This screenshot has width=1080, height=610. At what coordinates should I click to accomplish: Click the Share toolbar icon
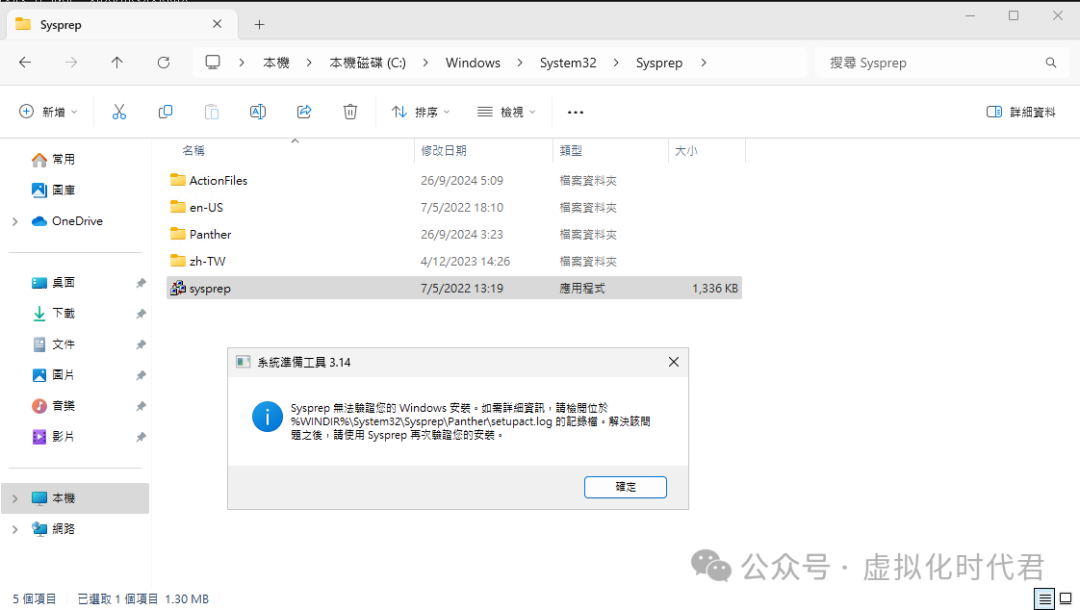pos(304,112)
